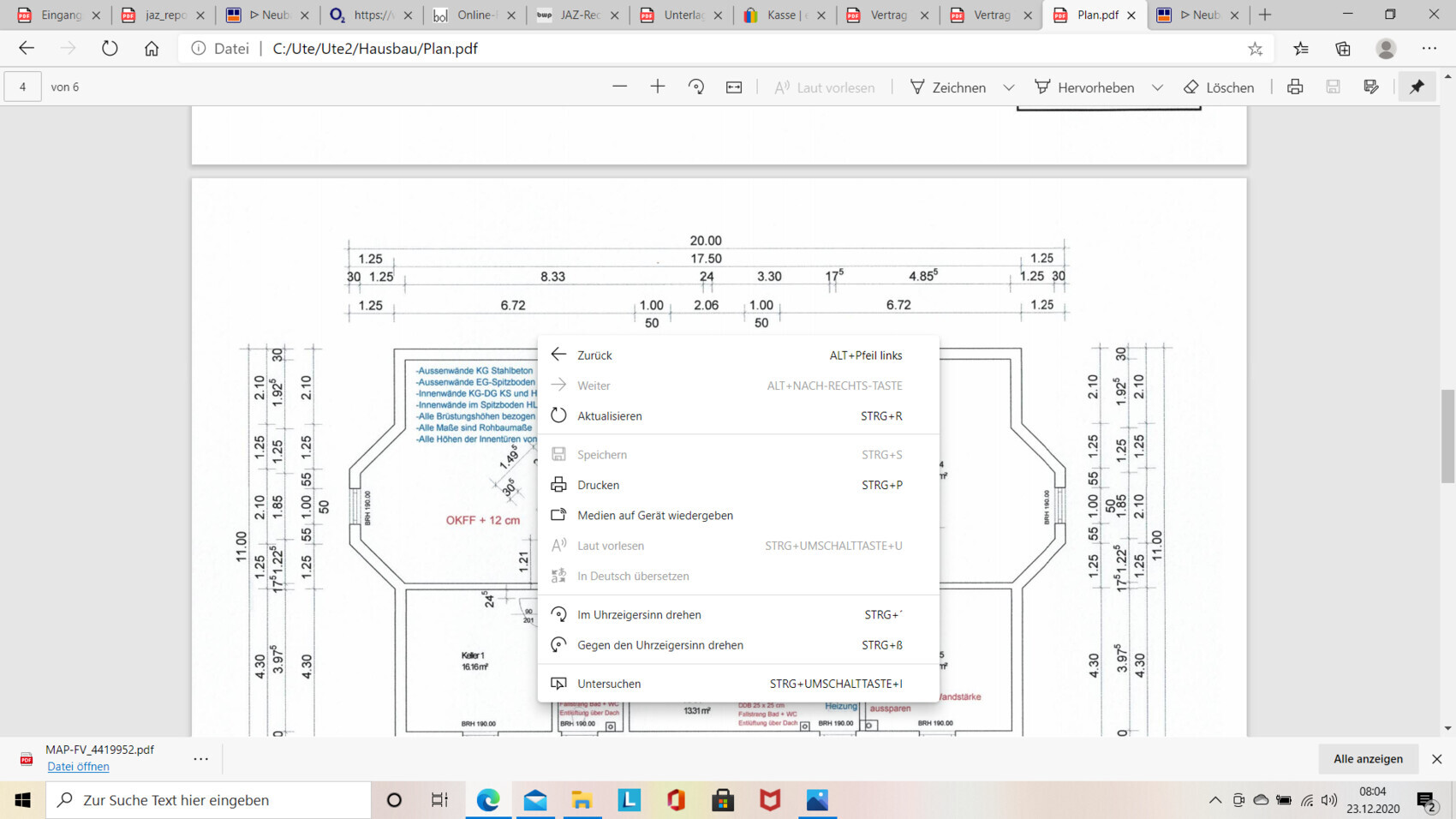Select Im Uhrzeigersinn drehen menu entry
Viewport: 1456px width, 819px height.
pyautogui.click(x=639, y=614)
